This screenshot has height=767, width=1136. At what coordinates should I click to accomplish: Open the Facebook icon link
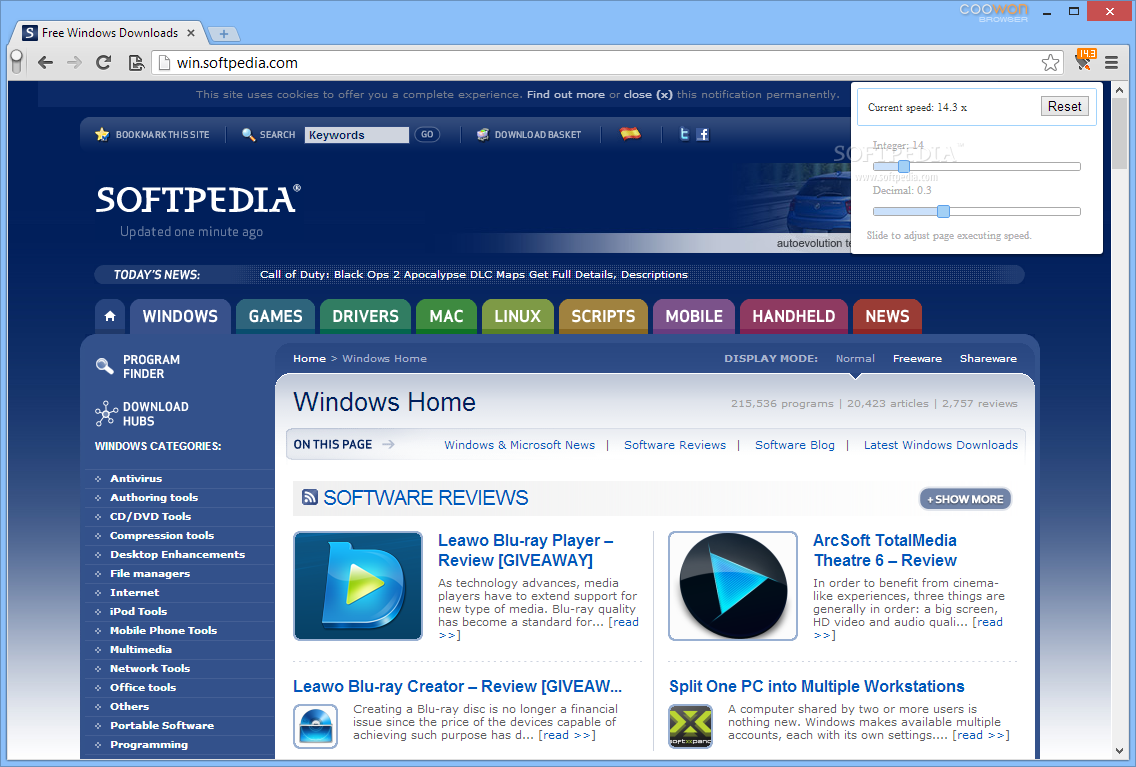coord(703,134)
